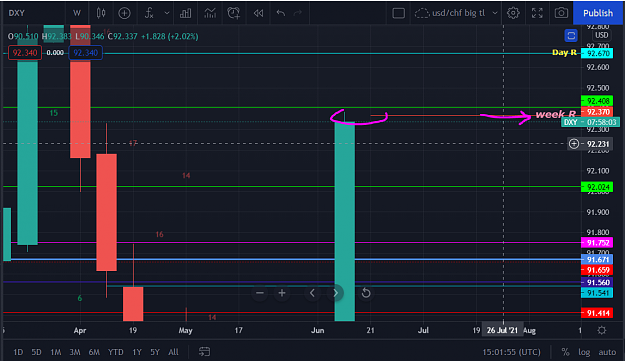Click the 26 Jul '21 date marker

502,330
